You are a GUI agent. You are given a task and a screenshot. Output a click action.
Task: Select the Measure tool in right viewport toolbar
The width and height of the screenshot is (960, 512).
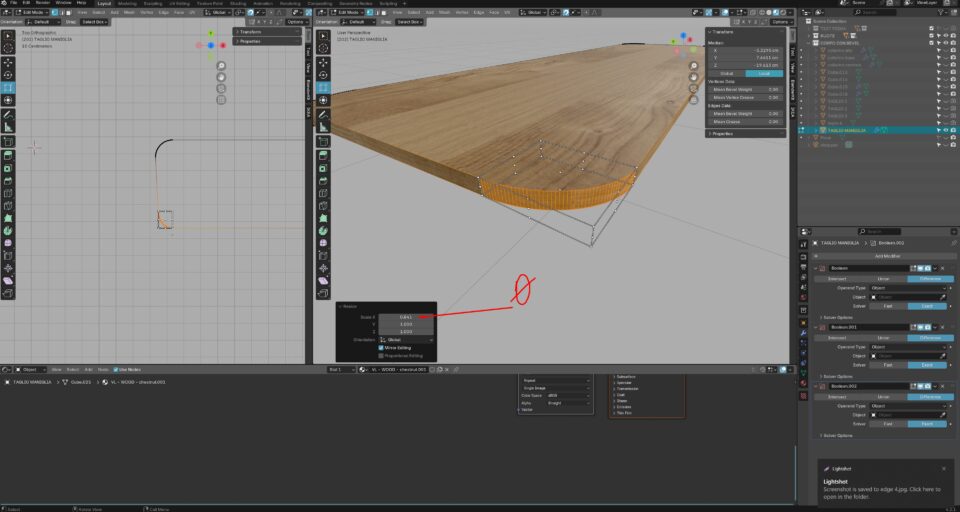(x=323, y=127)
